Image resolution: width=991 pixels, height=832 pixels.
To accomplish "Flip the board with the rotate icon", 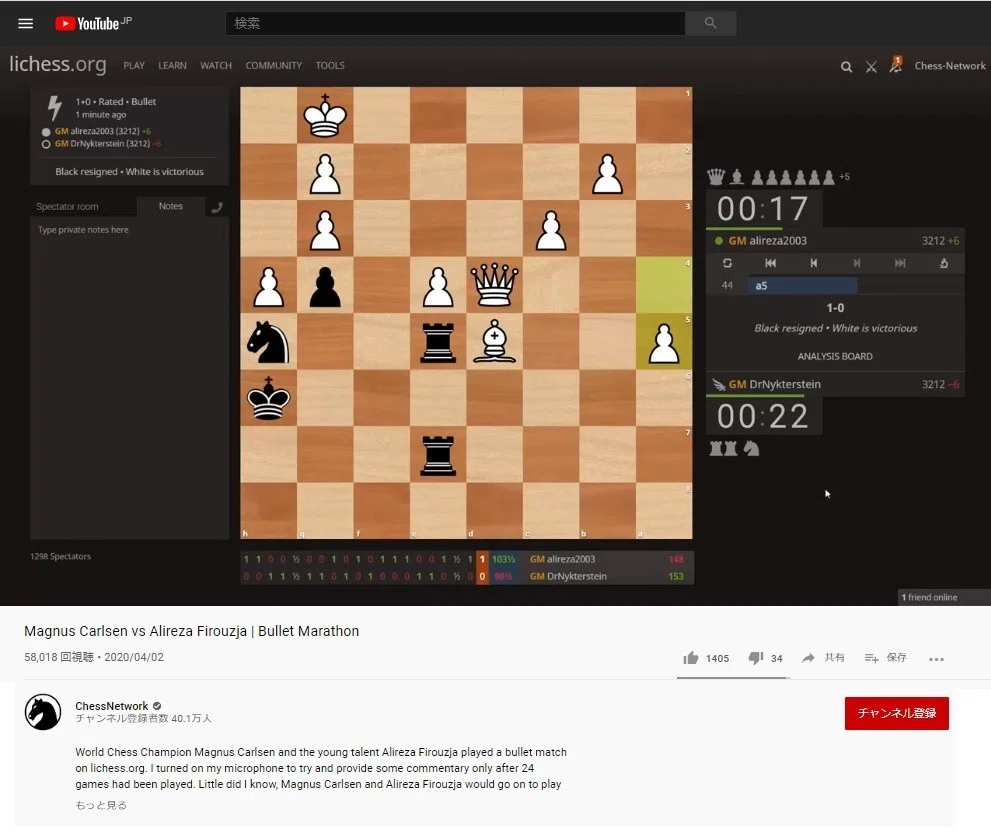I will point(727,263).
